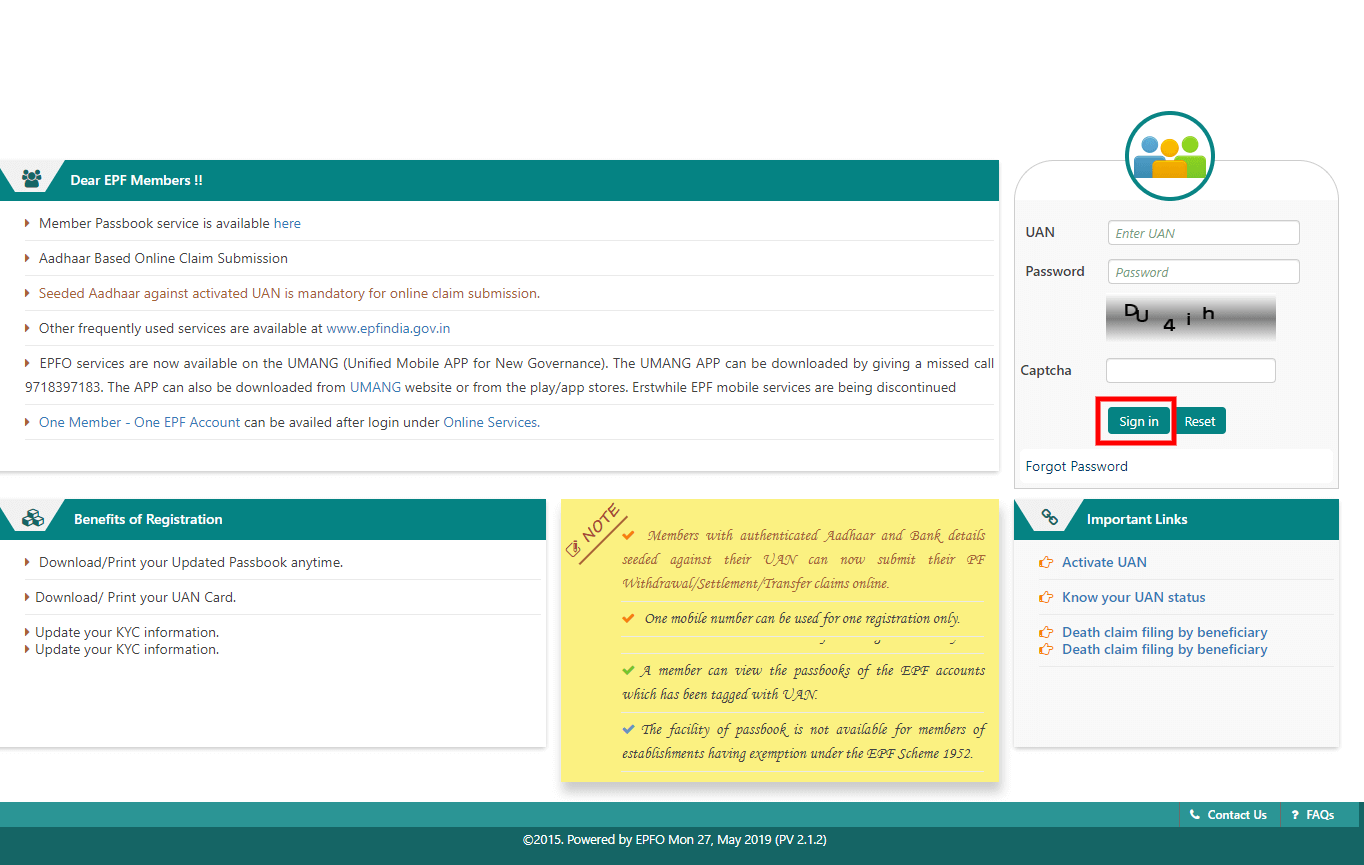Click the hand pointer icon beside Activate UAN
Image resolution: width=1364 pixels, height=865 pixels.
coord(1046,562)
